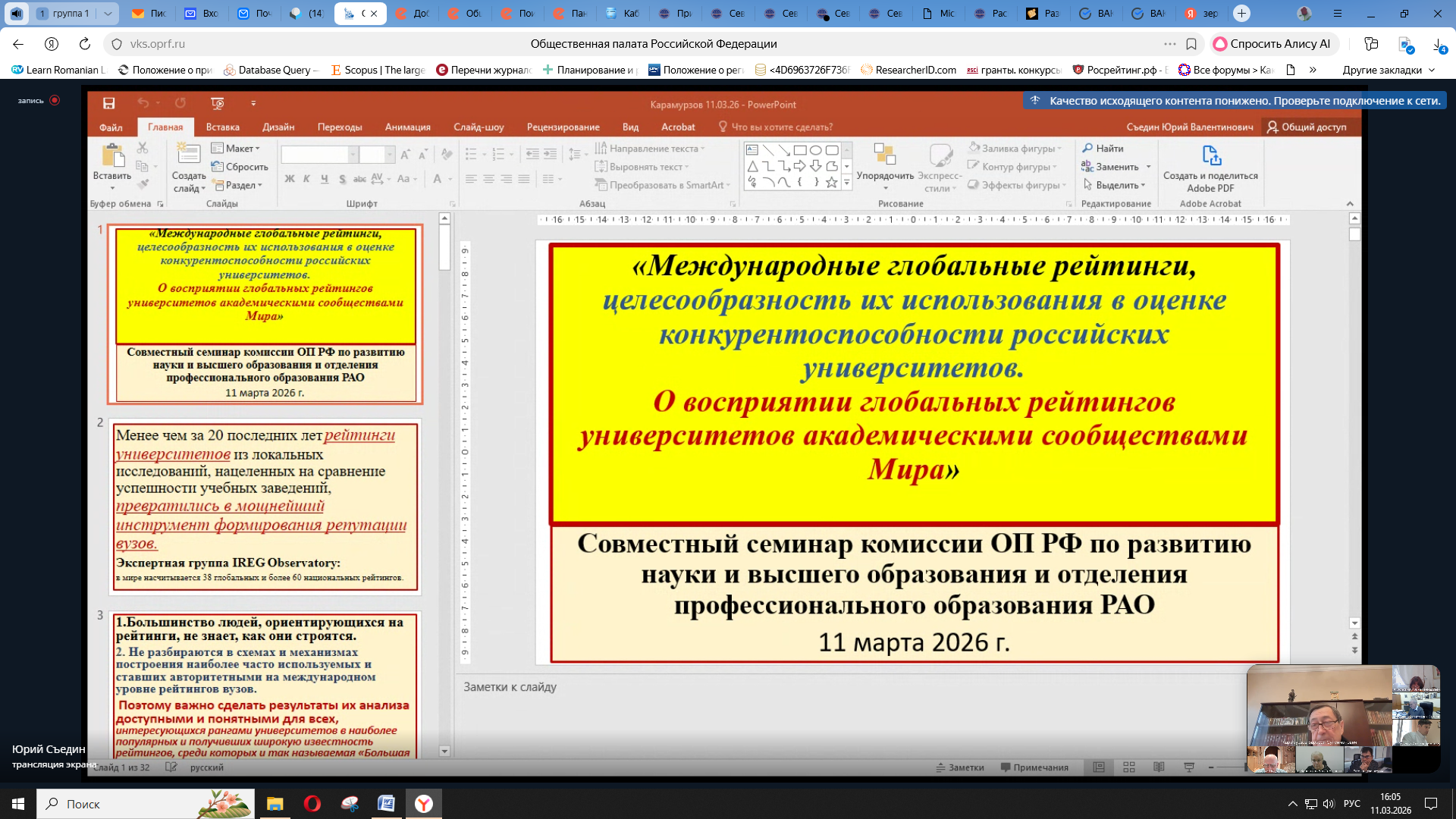Click the Save icon in PowerPoint quick access toolbar
The image size is (1456, 819).
point(109,104)
